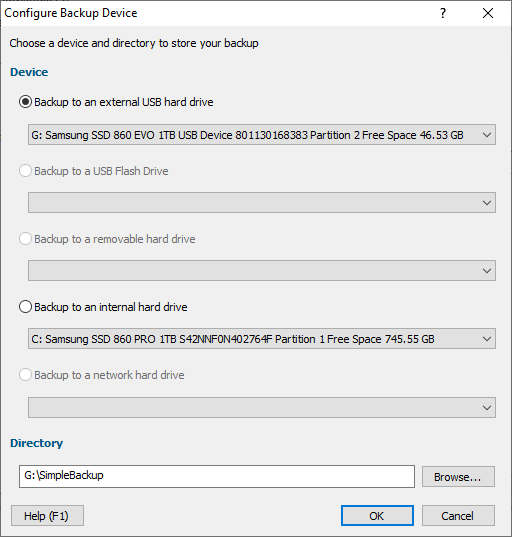This screenshot has width=512, height=537.
Task: Click the Browse... button
Action: coord(458,477)
